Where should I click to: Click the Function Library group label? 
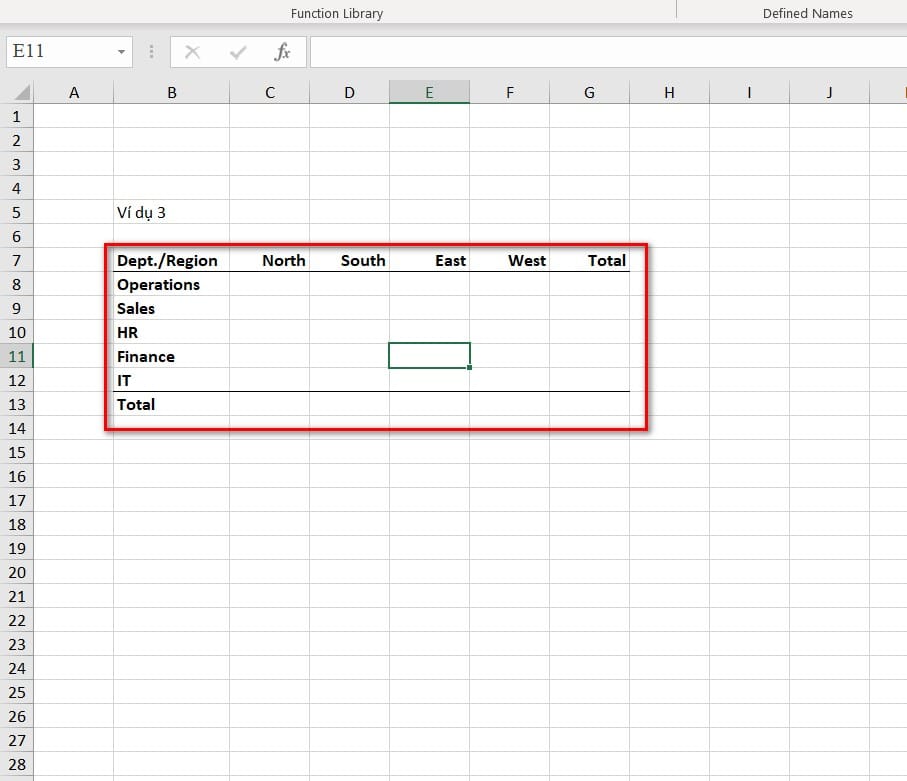click(x=336, y=13)
